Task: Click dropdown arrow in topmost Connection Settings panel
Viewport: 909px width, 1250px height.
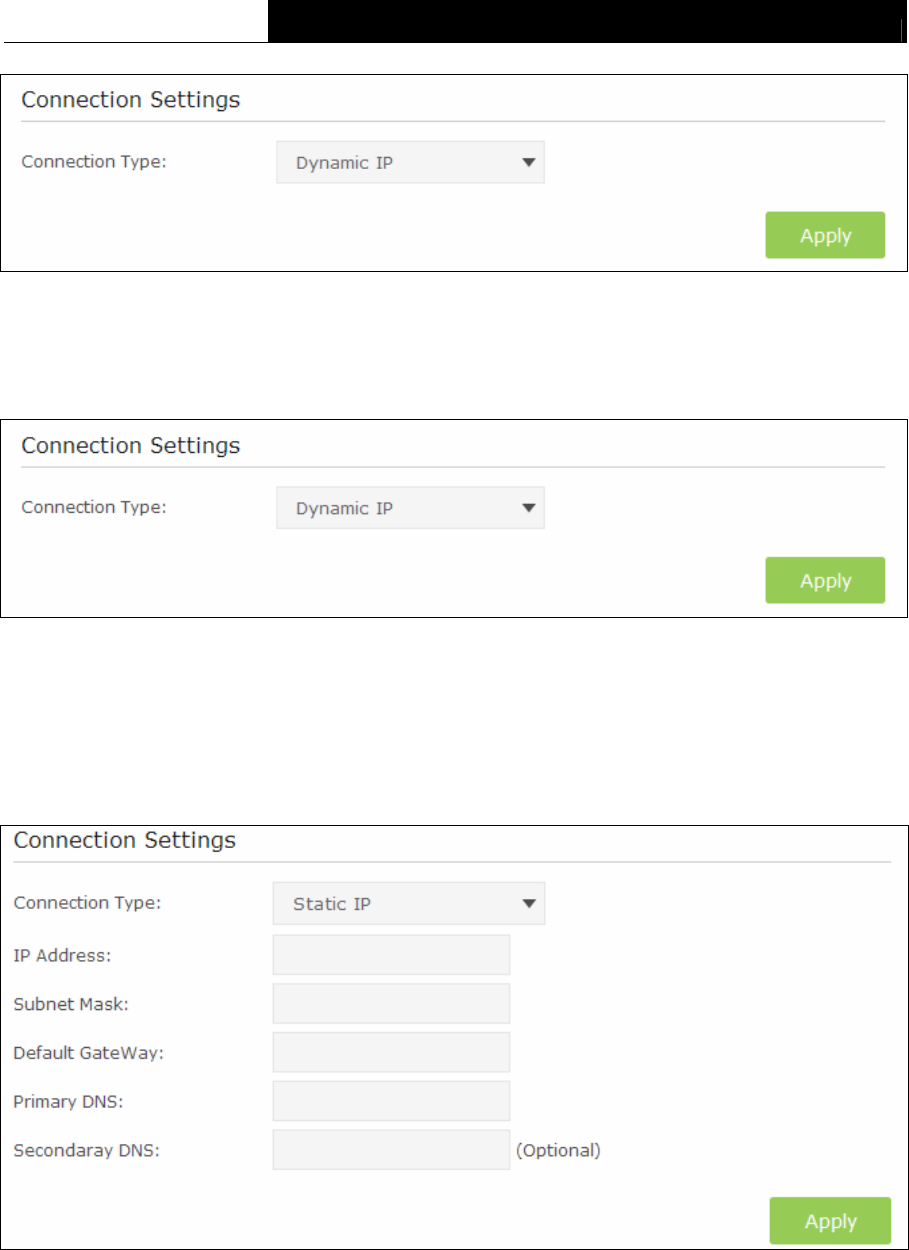Action: pyautogui.click(x=529, y=162)
